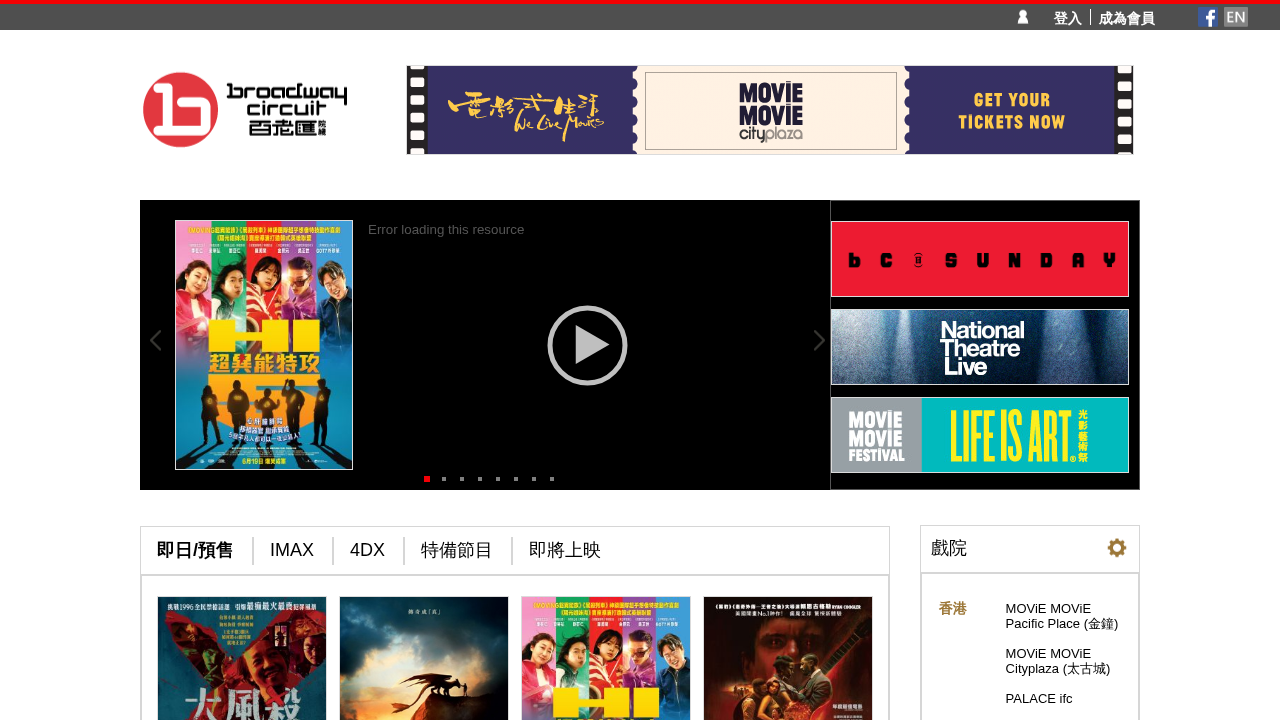Select the eighth carousel dot
Viewport: 1280px width, 720px height.
click(x=552, y=479)
